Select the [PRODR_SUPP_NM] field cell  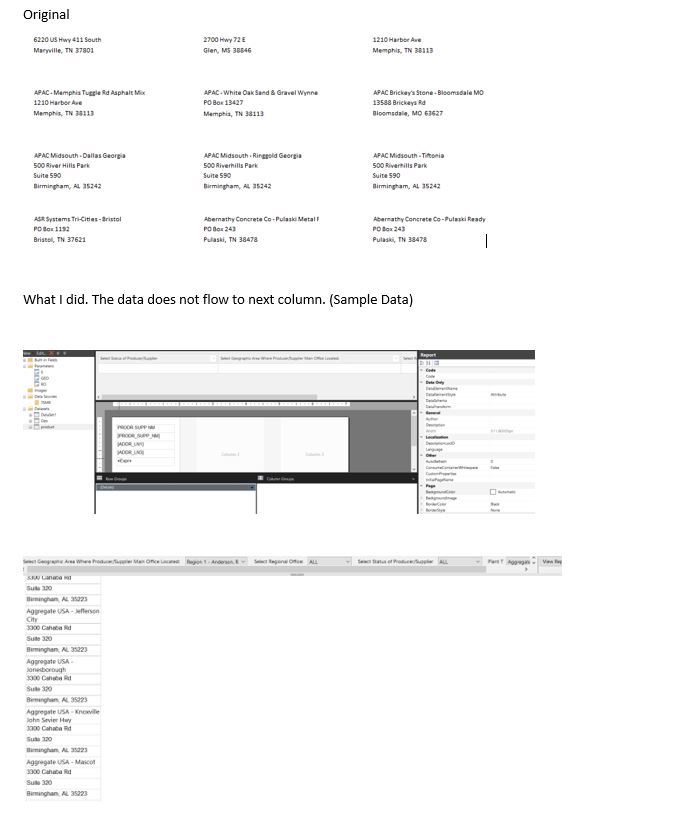click(145, 436)
